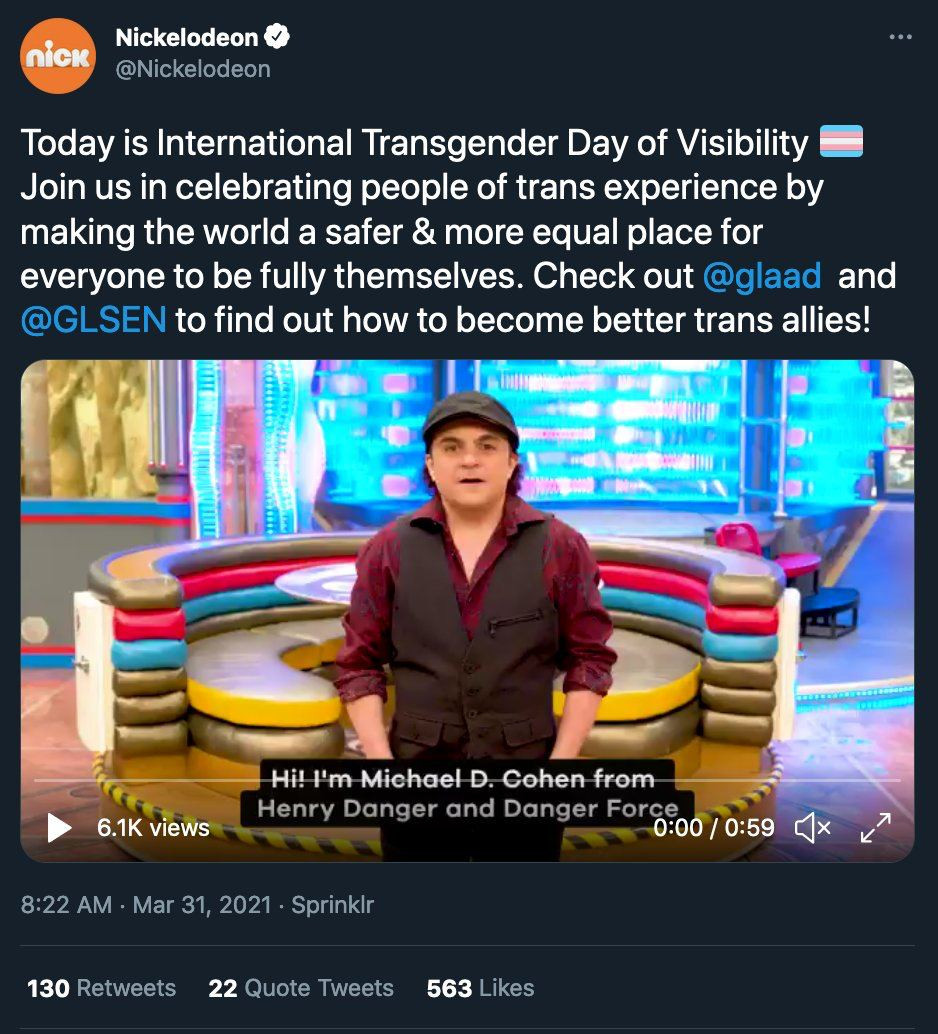Click the 8:22 AM timestamp
938x1034 pixels.
click(66, 905)
